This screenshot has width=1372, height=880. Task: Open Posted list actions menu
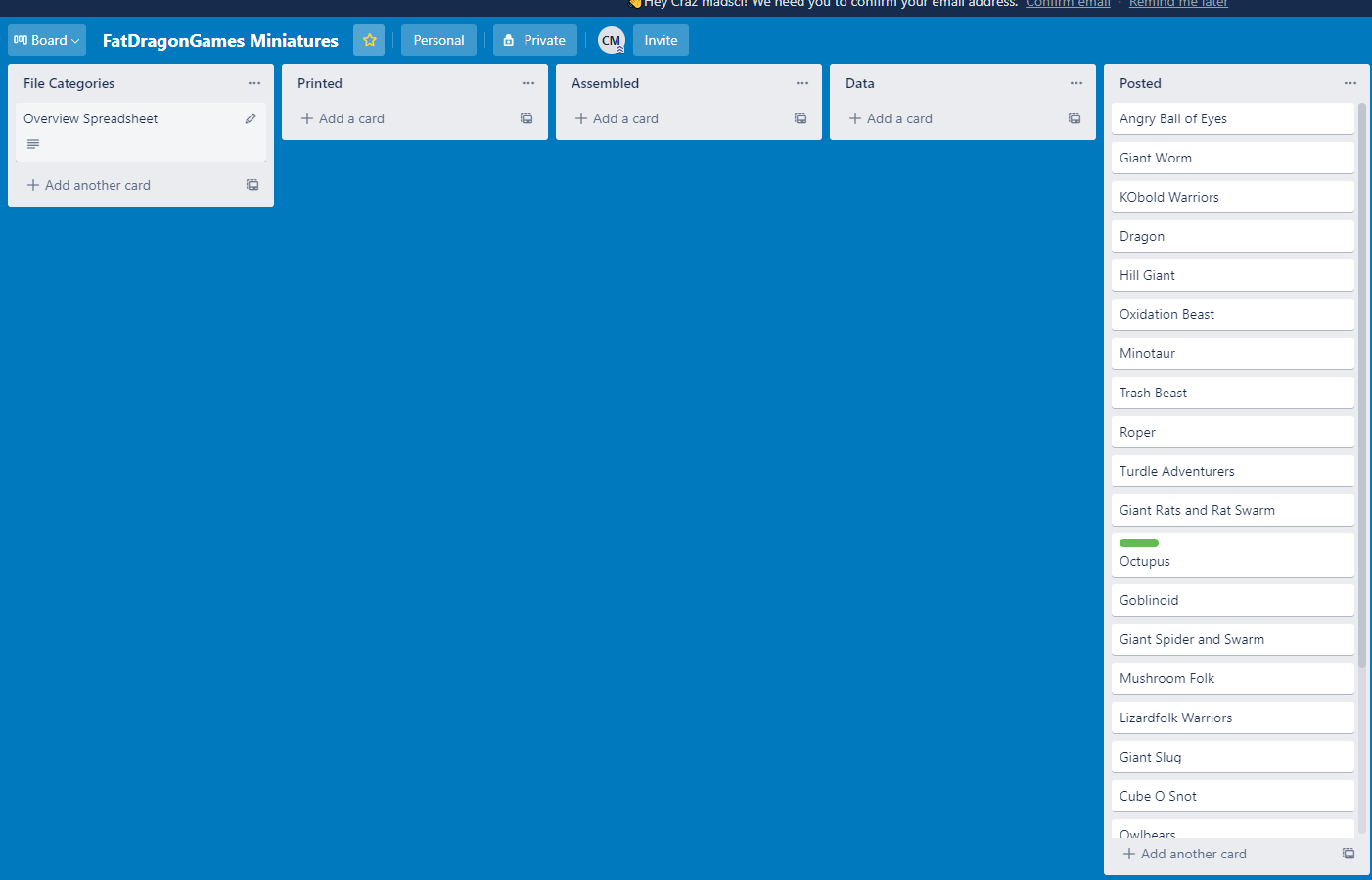coord(1350,83)
